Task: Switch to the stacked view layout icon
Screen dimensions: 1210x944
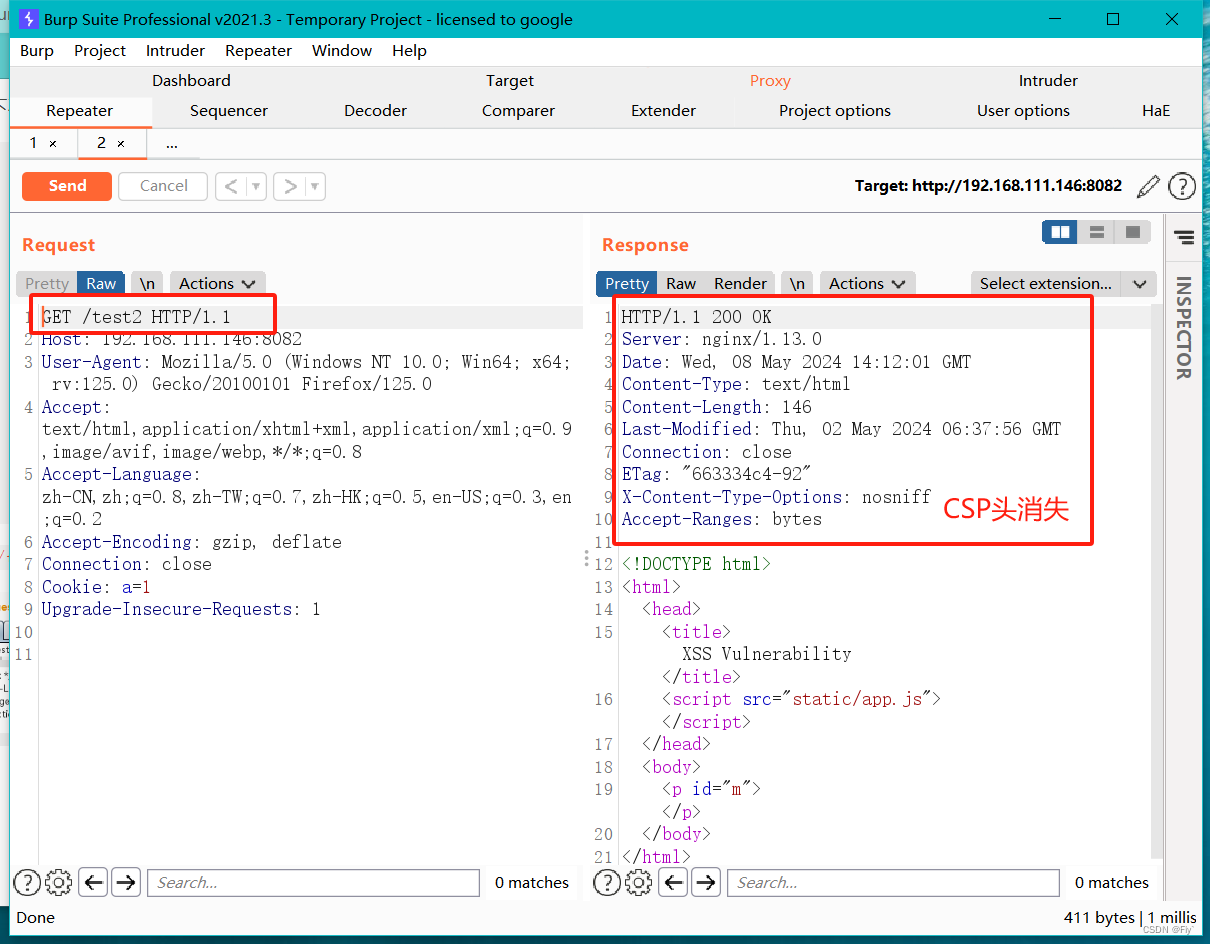Action: pyautogui.click(x=1096, y=232)
